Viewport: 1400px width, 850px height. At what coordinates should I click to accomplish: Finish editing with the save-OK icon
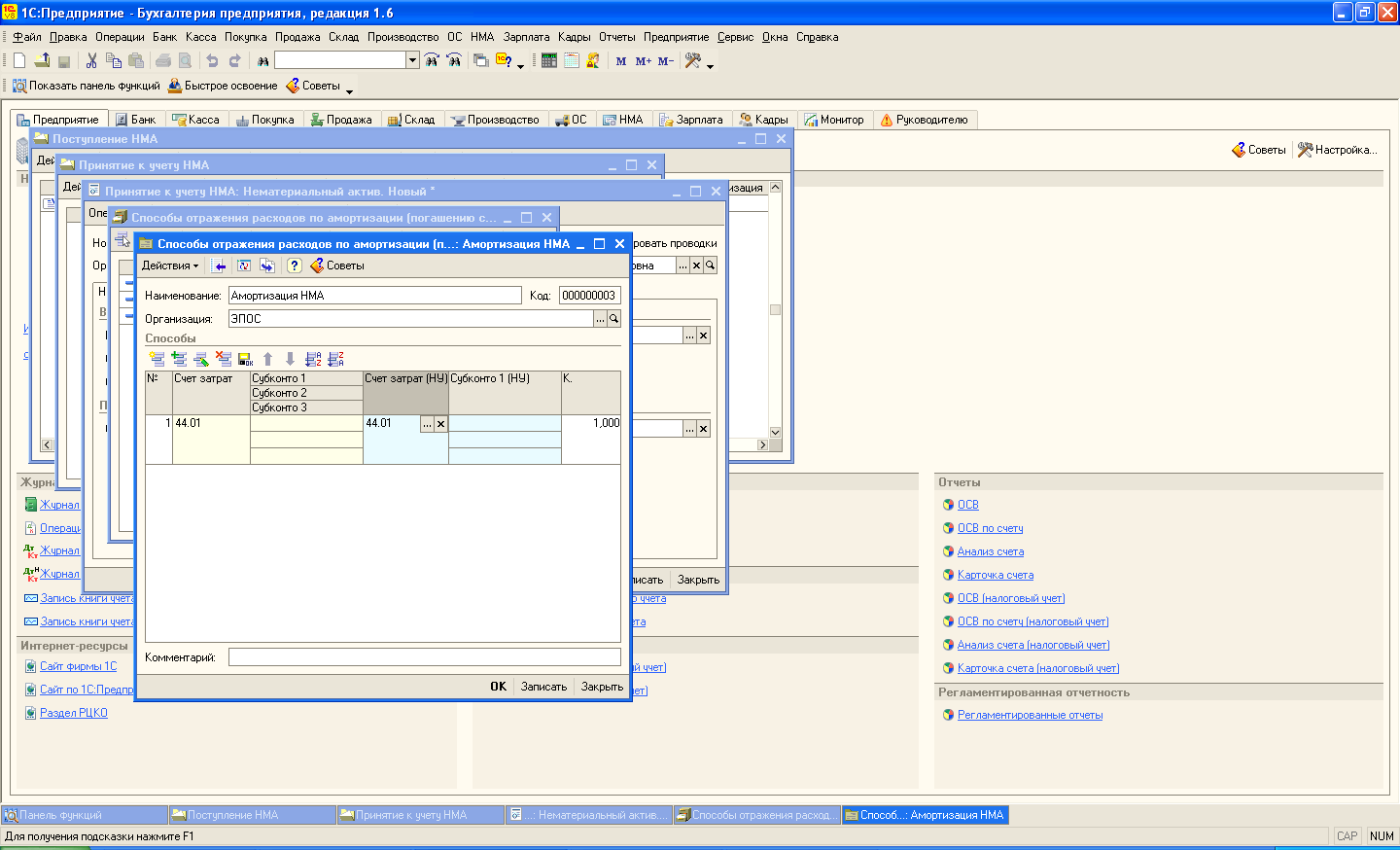(x=245, y=359)
